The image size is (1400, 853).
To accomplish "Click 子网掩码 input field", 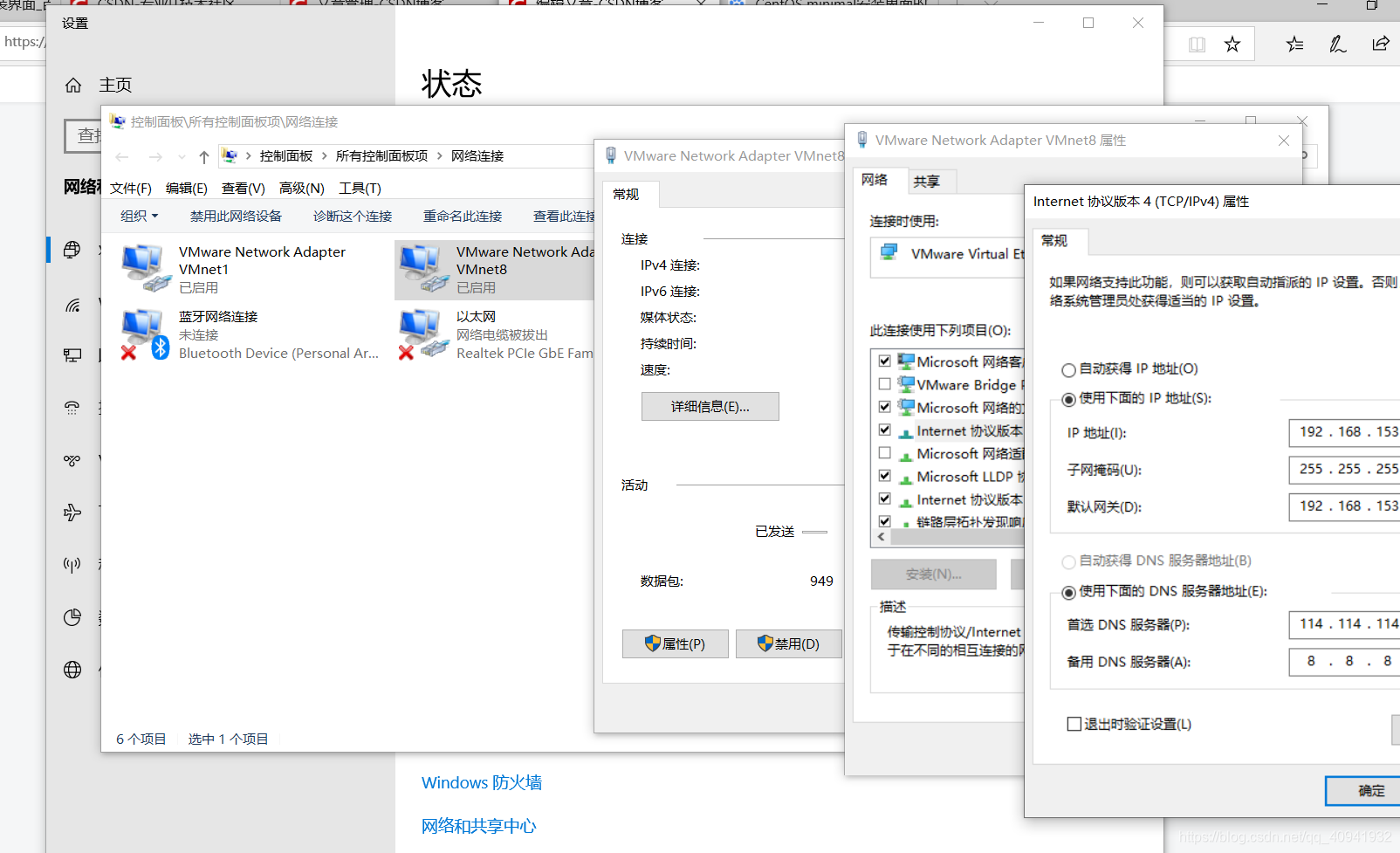I will pos(1344,470).
